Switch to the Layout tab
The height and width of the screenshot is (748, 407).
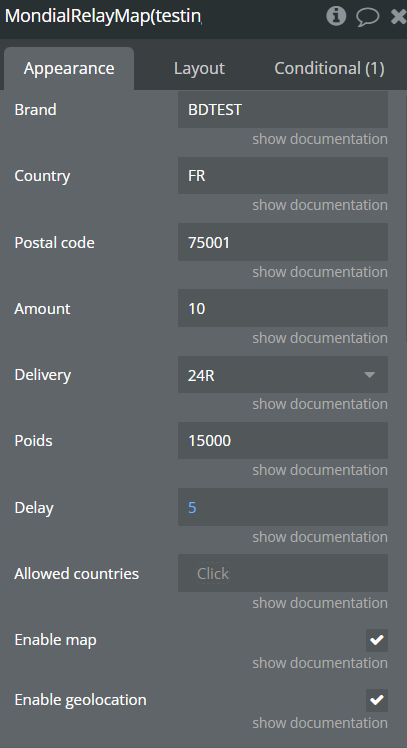pos(199,68)
